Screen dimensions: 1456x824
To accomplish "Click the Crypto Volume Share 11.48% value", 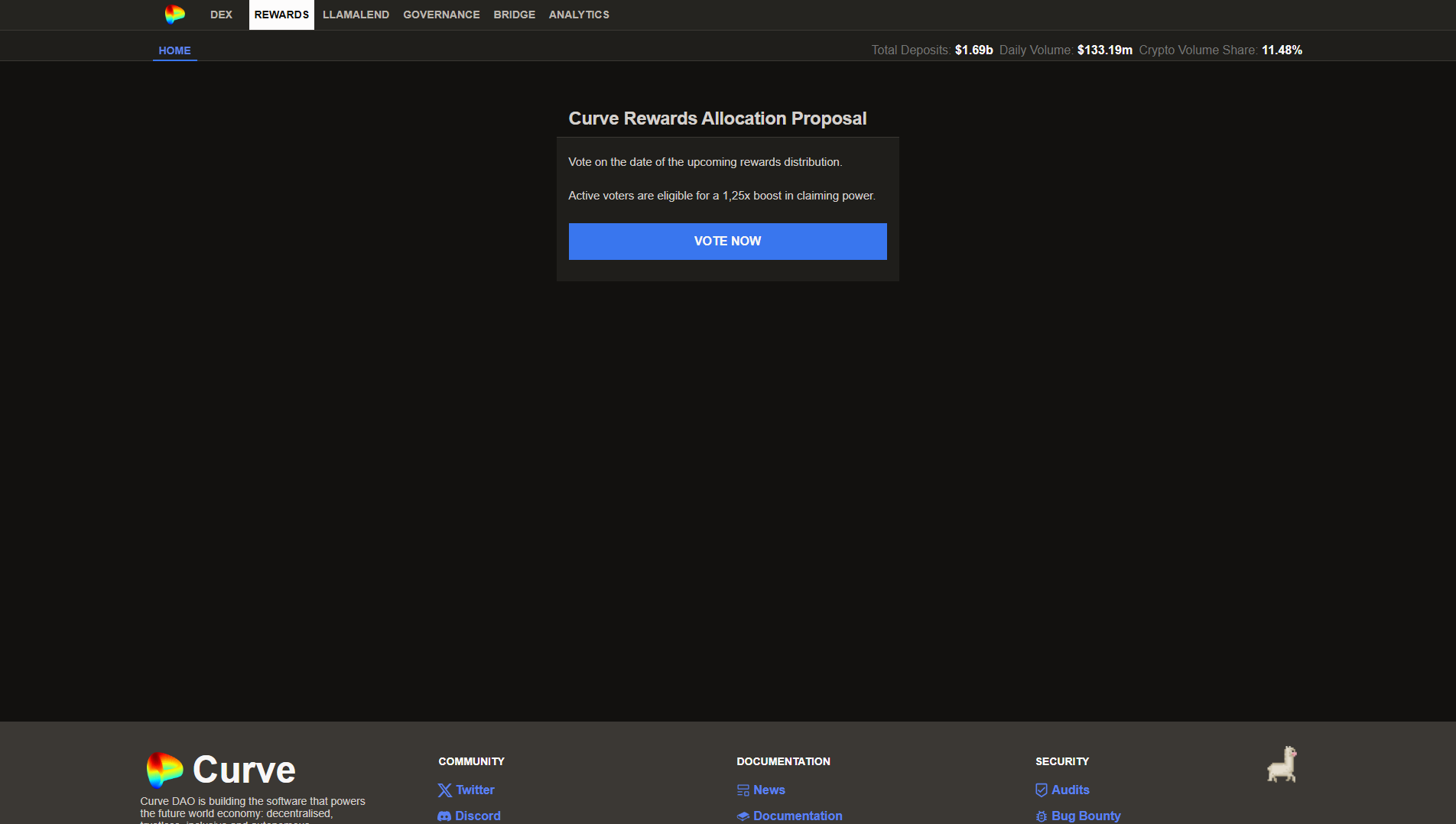I will [1282, 50].
